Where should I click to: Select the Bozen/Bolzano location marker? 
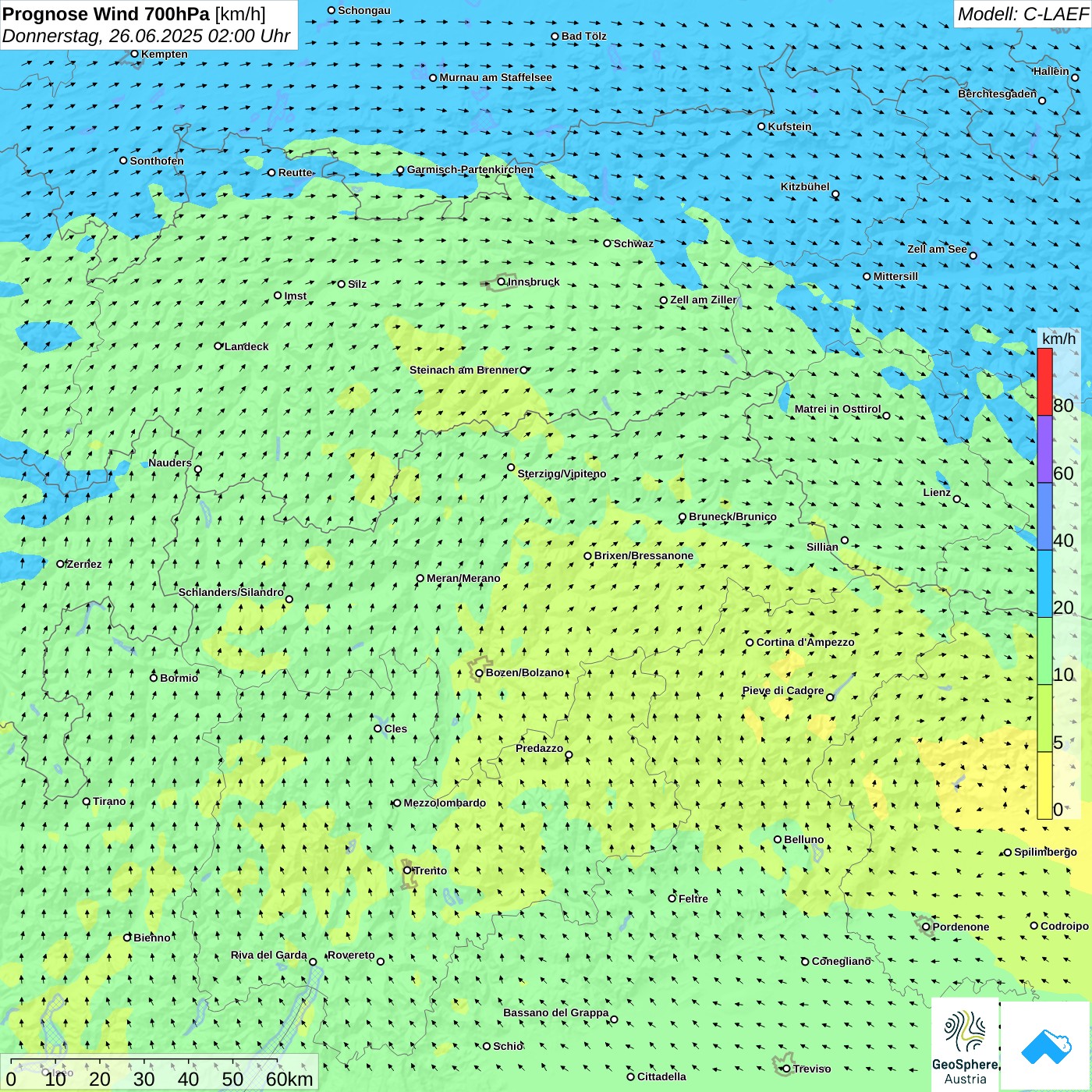(x=479, y=673)
